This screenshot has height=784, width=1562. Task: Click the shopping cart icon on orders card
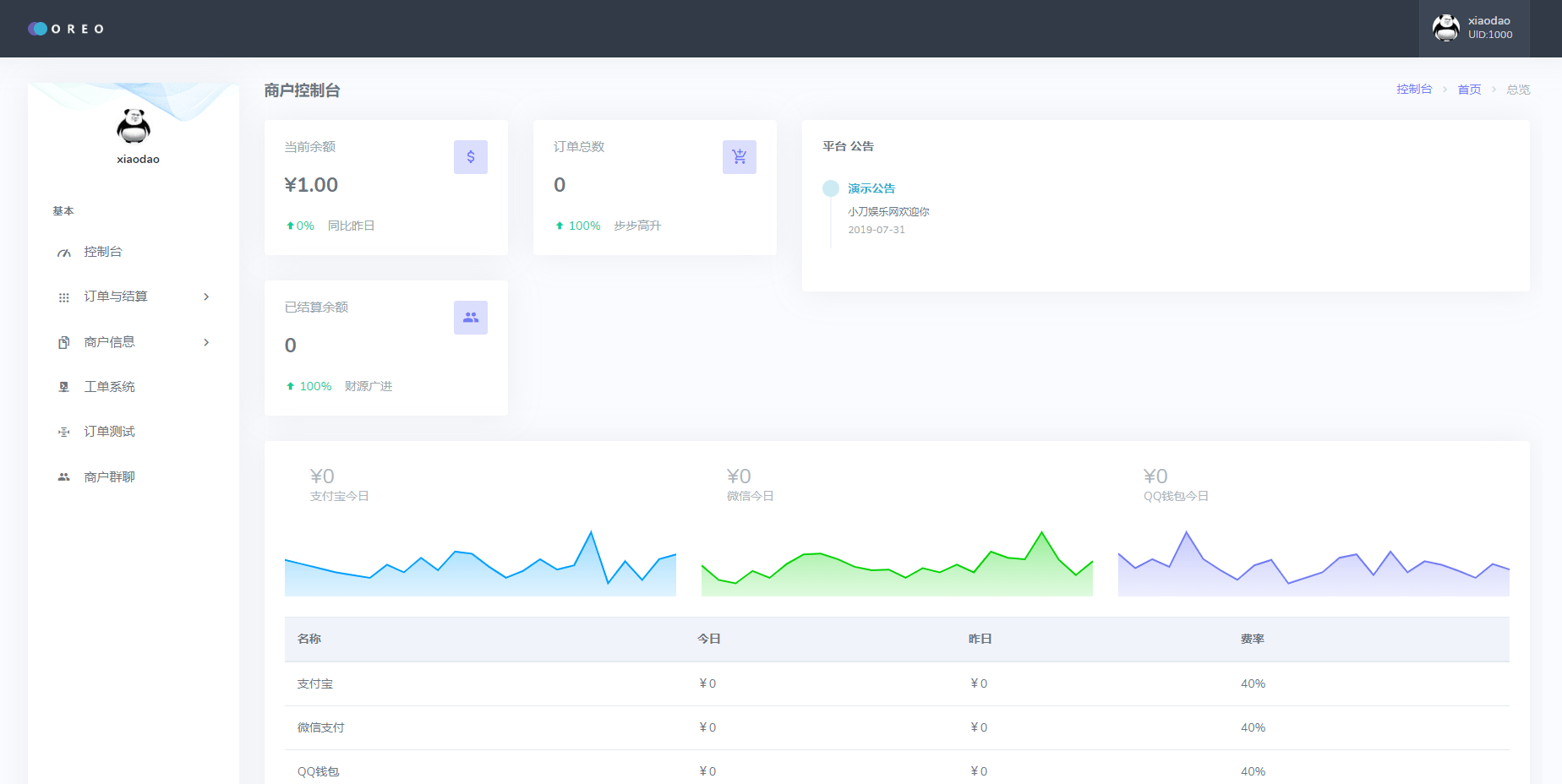740,157
